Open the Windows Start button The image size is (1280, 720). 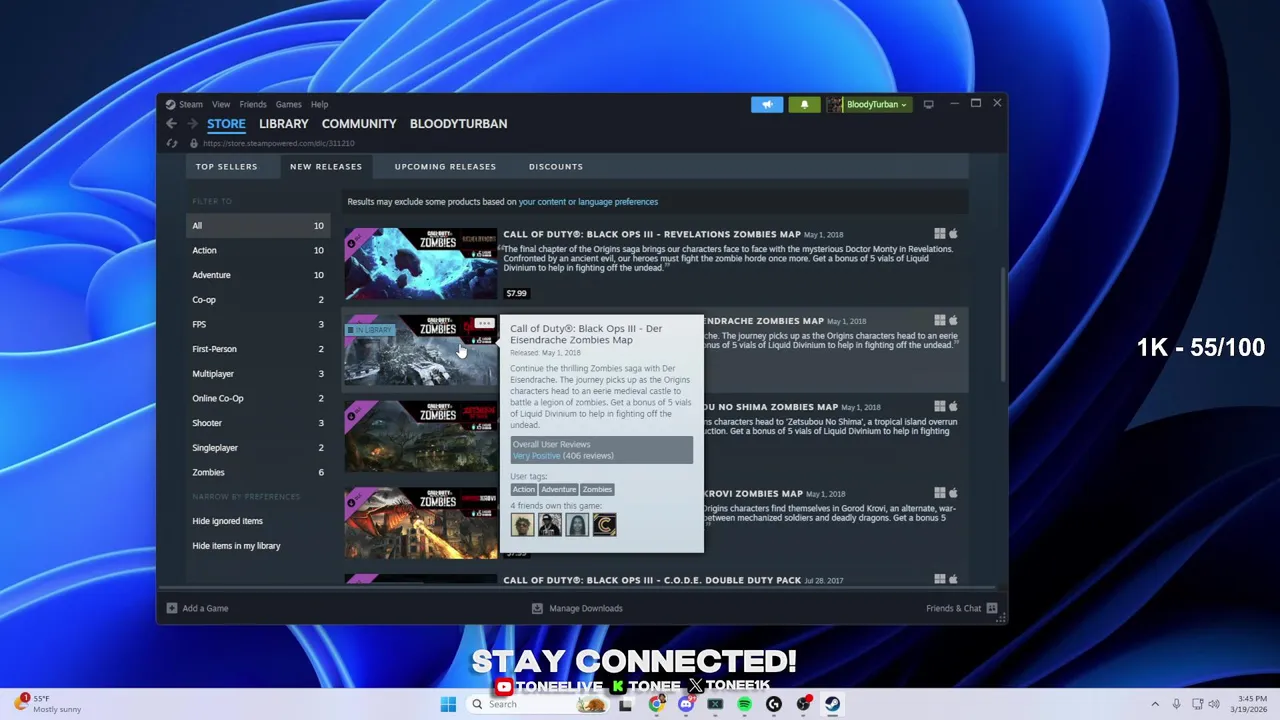pos(448,704)
